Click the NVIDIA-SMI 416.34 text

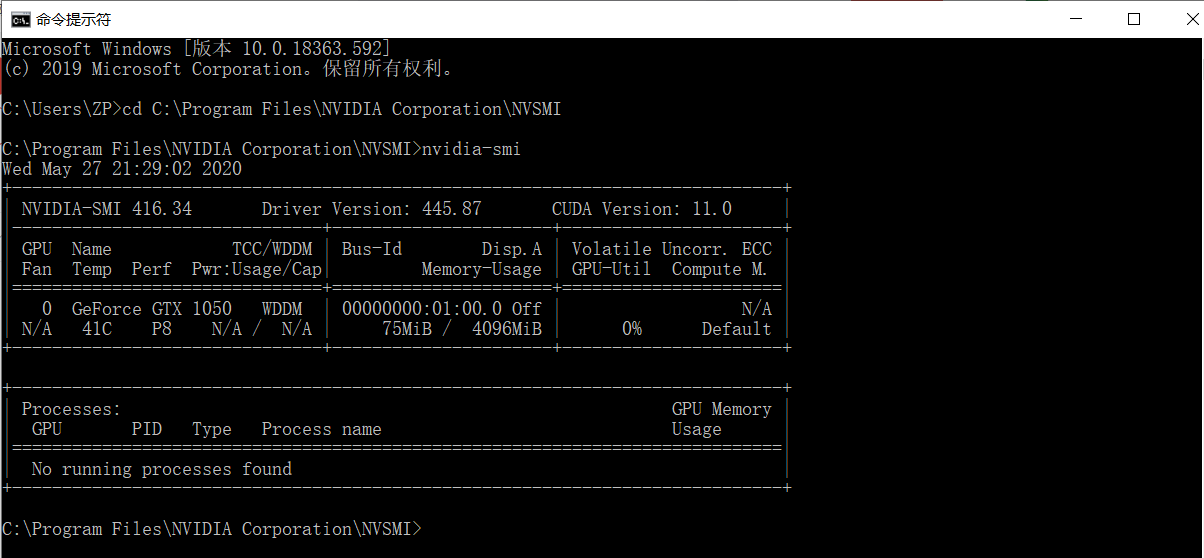pyautogui.click(x=107, y=209)
